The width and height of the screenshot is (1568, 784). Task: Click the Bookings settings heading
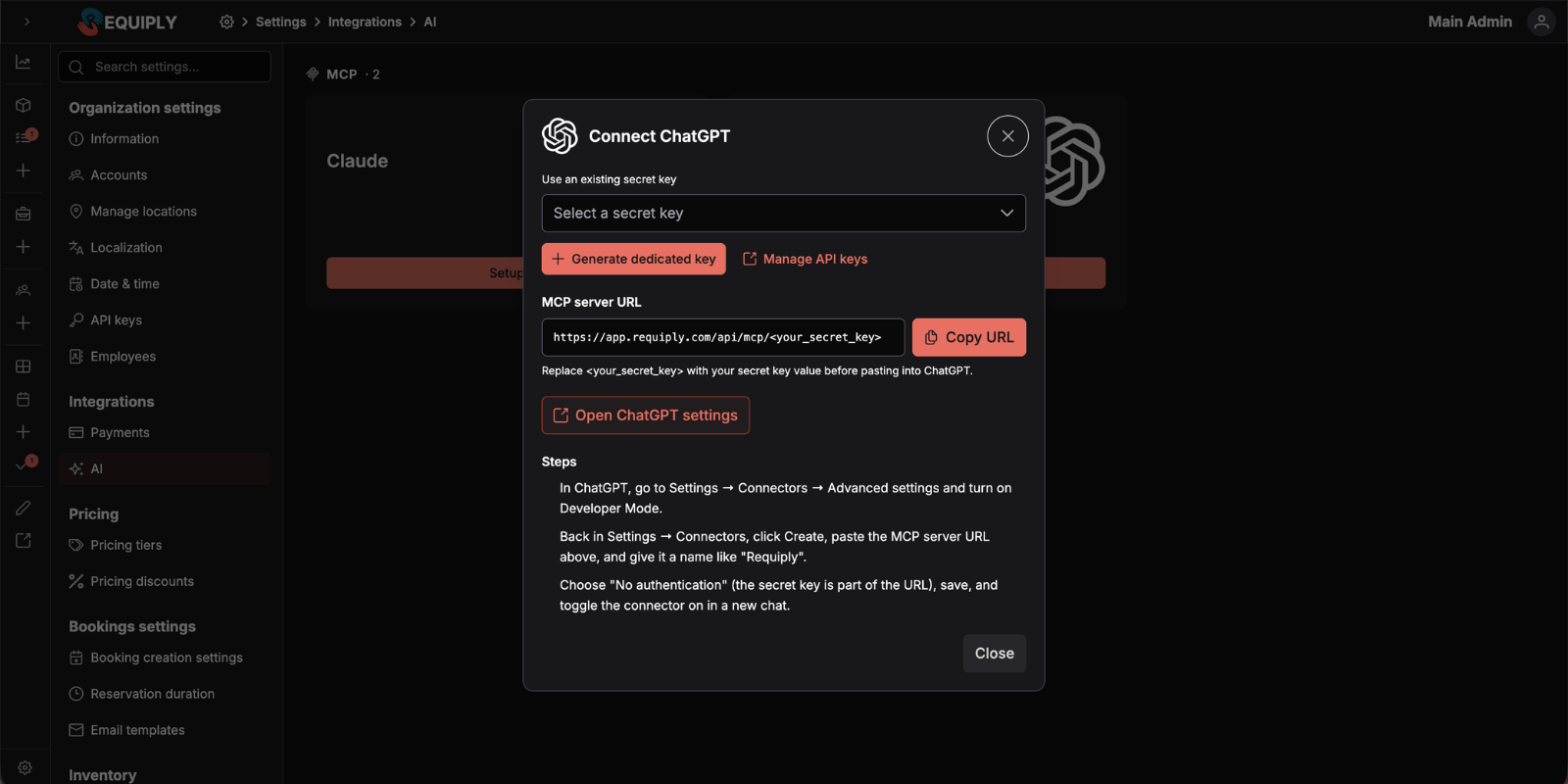[132, 626]
